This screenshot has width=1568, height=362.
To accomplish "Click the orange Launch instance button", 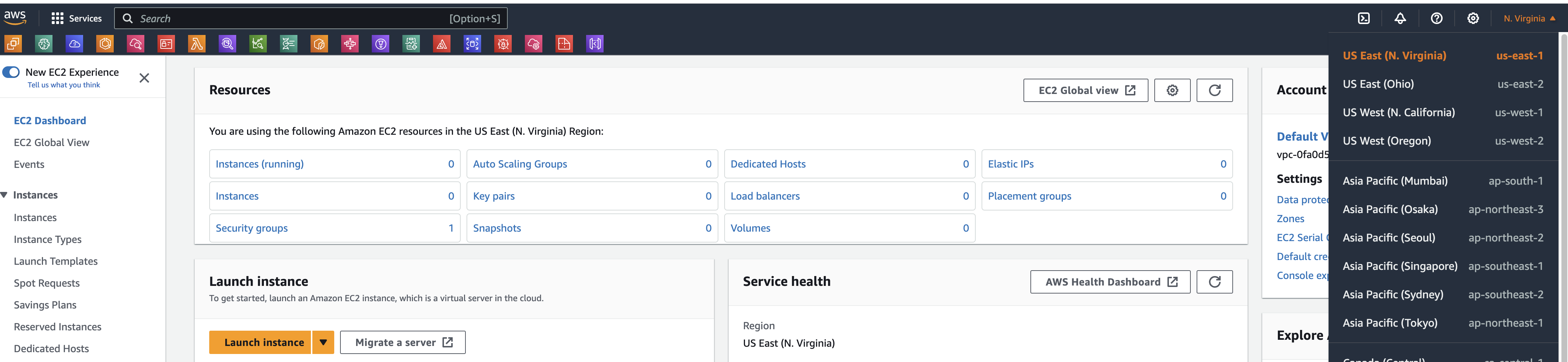I will (x=260, y=342).
